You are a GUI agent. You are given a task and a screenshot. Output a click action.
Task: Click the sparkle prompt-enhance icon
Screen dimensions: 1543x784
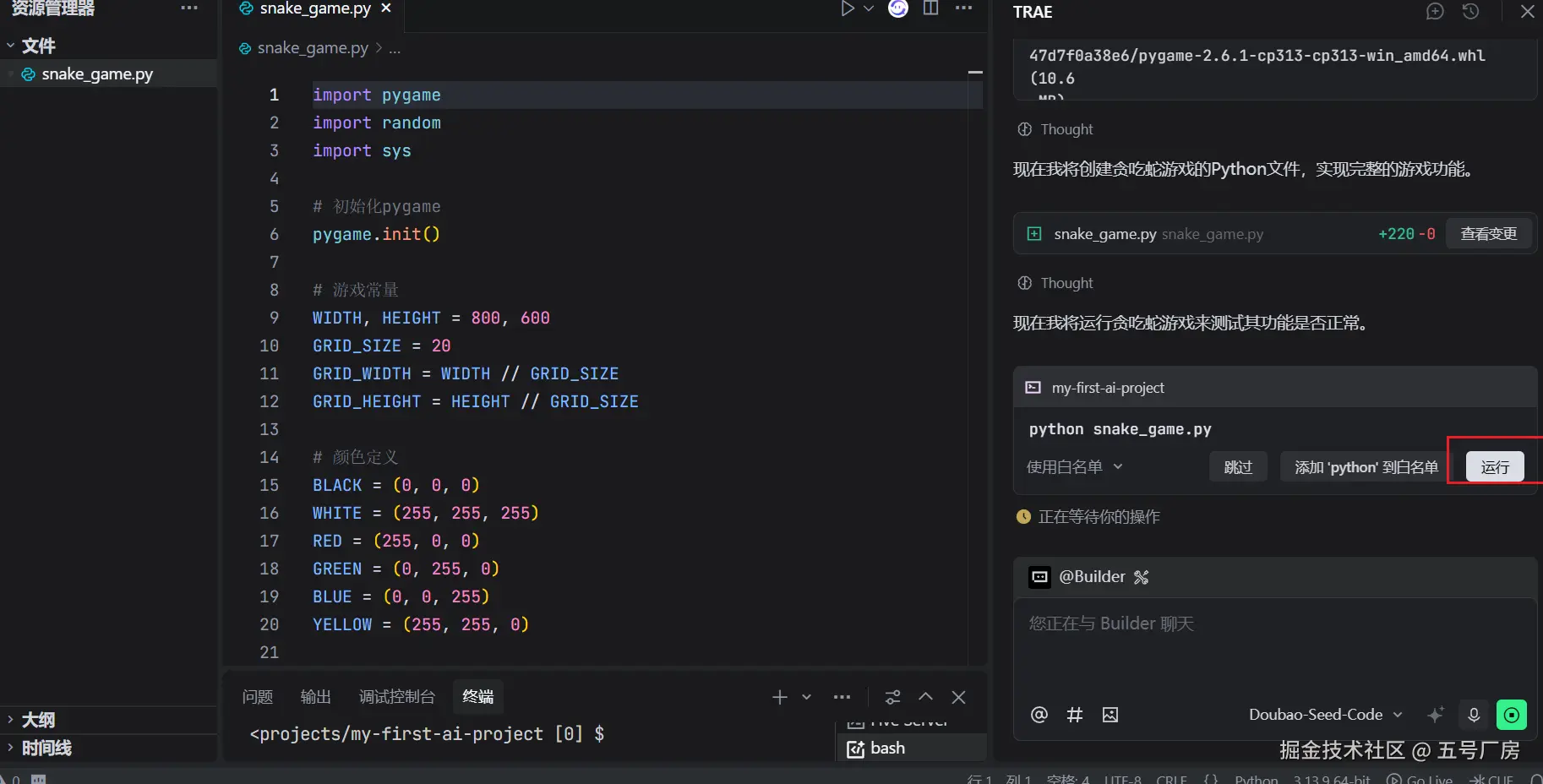pyautogui.click(x=1435, y=715)
